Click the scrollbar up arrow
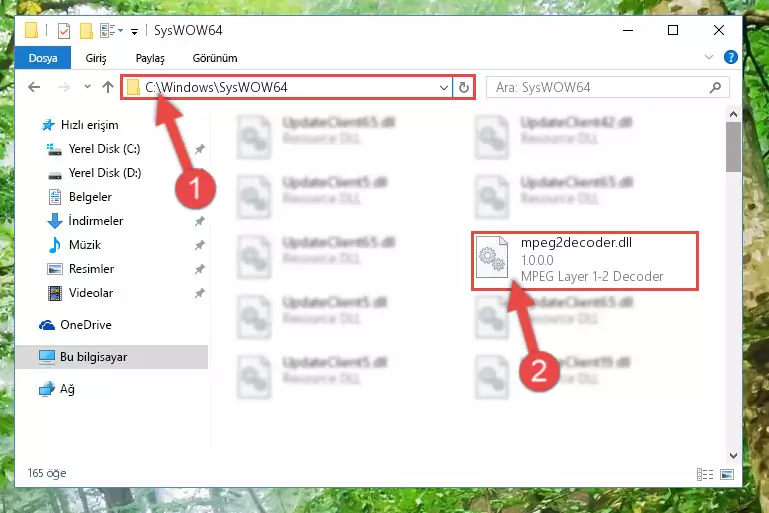Viewport: 769px width, 513px height. 733,114
